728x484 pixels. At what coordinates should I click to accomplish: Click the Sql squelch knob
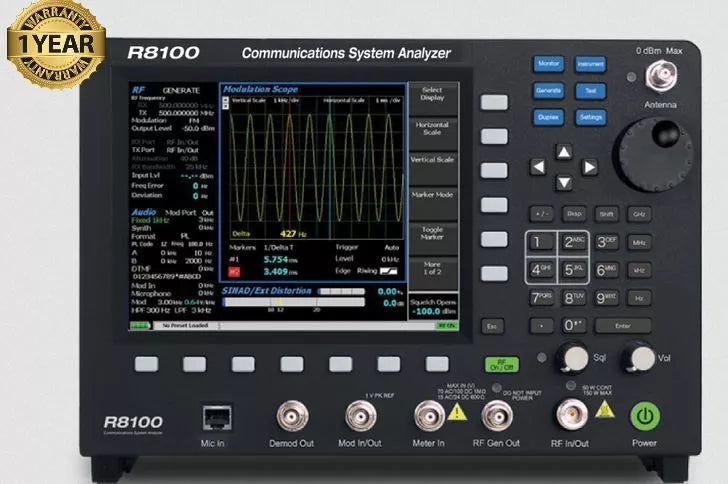[x=572, y=358]
